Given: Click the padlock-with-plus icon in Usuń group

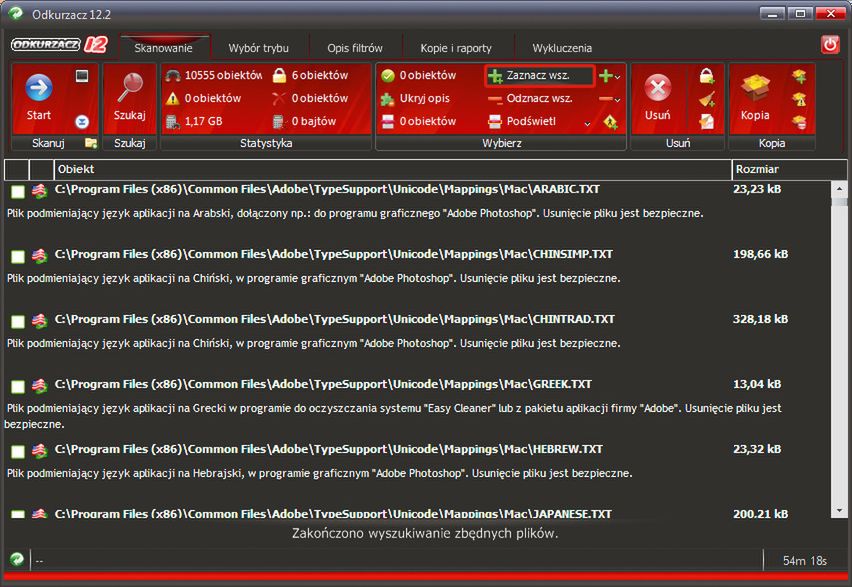Looking at the screenshot, I should click(x=706, y=76).
